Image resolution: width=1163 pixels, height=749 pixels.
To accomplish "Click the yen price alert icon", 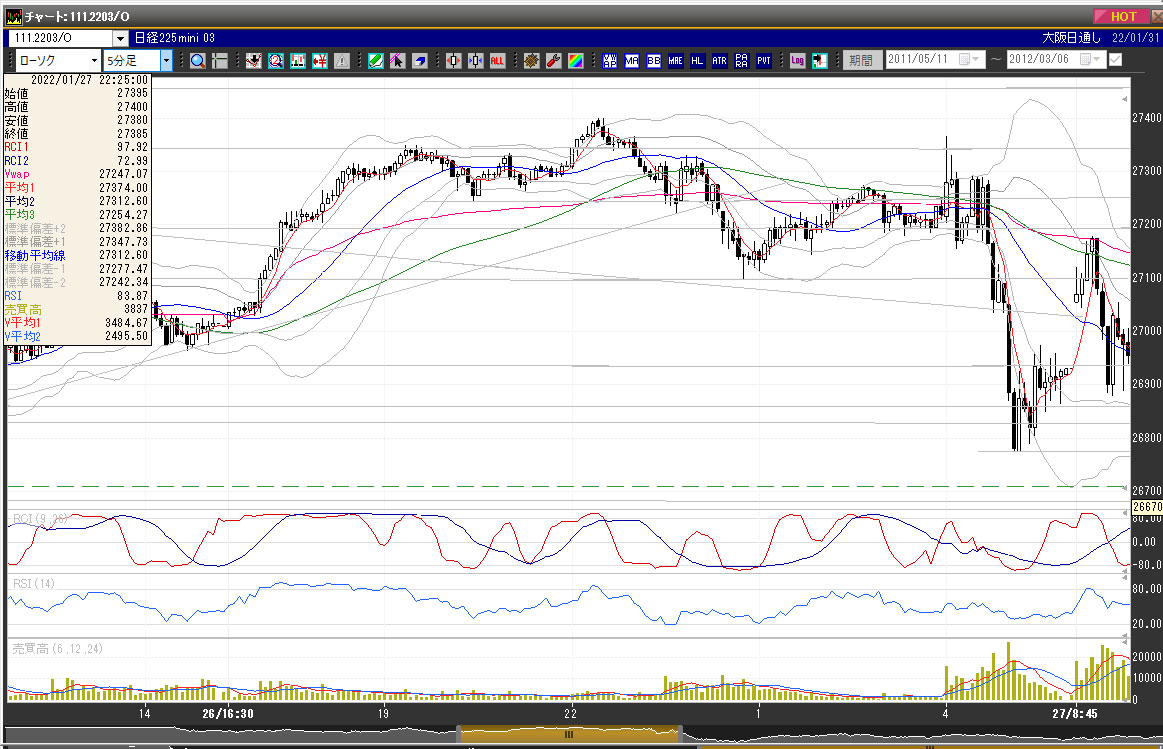I will click(x=321, y=60).
